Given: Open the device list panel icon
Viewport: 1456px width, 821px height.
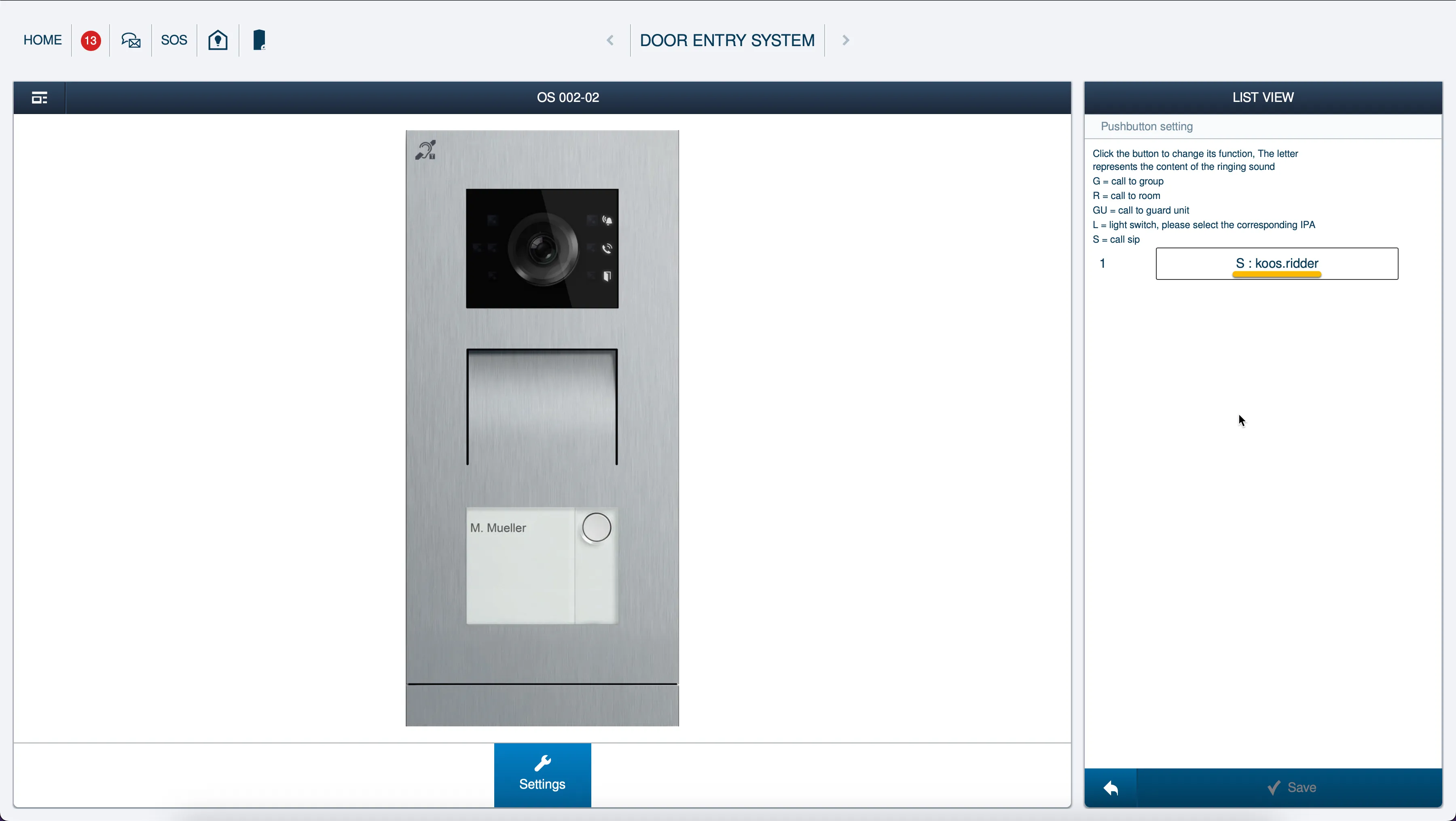Looking at the screenshot, I should pos(40,98).
